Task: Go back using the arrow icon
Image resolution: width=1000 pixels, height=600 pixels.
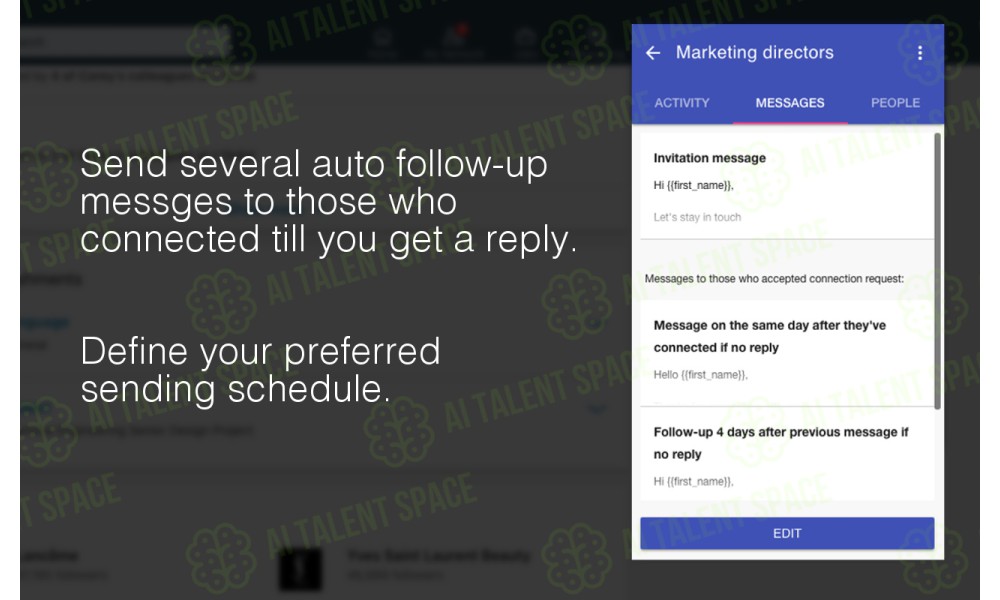Action: tap(652, 53)
